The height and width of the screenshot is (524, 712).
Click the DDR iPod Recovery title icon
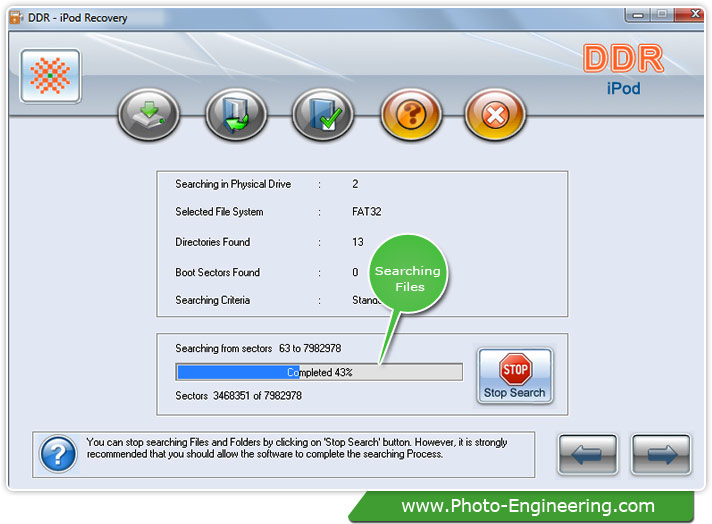[16, 18]
